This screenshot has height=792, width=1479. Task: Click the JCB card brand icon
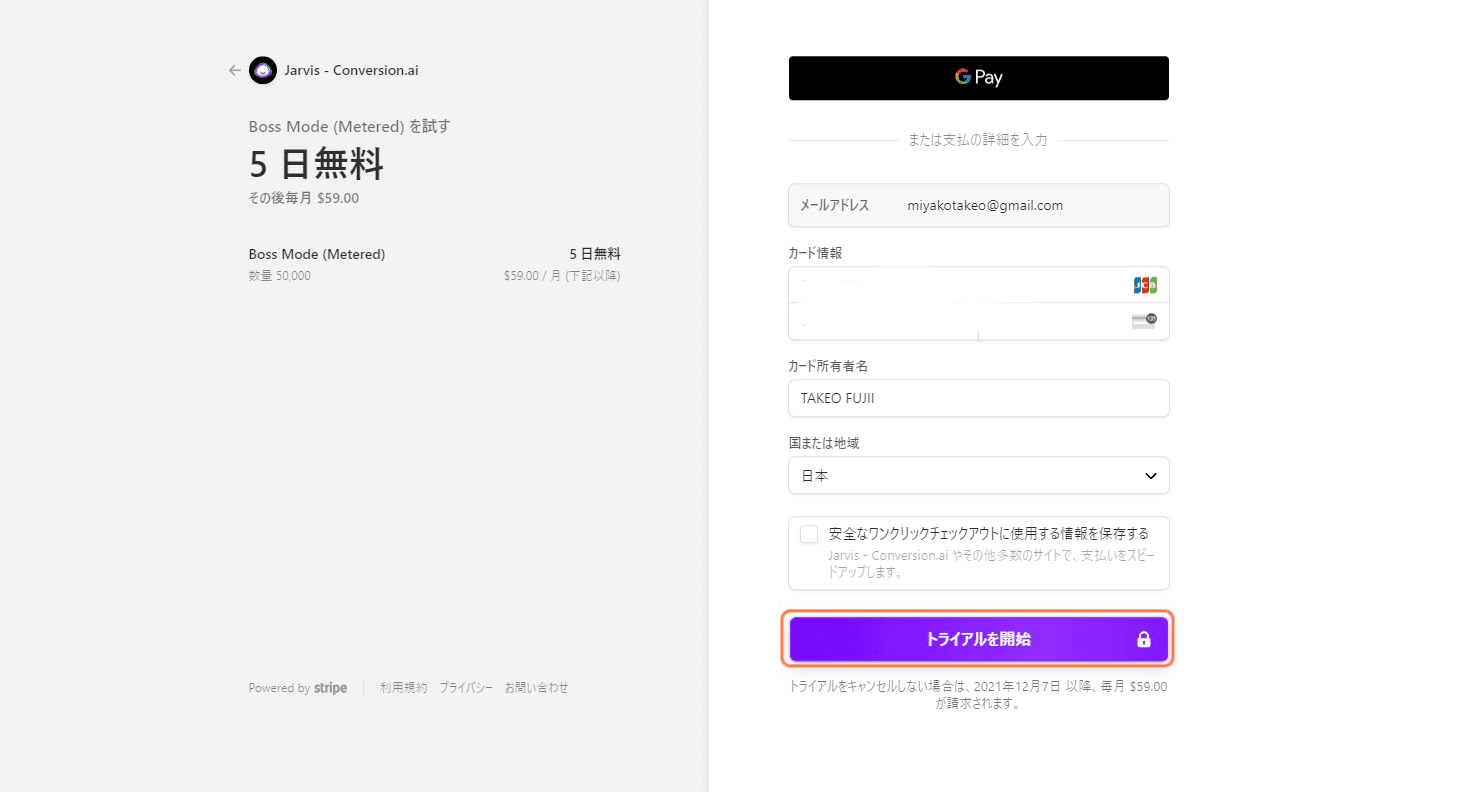coord(1144,285)
